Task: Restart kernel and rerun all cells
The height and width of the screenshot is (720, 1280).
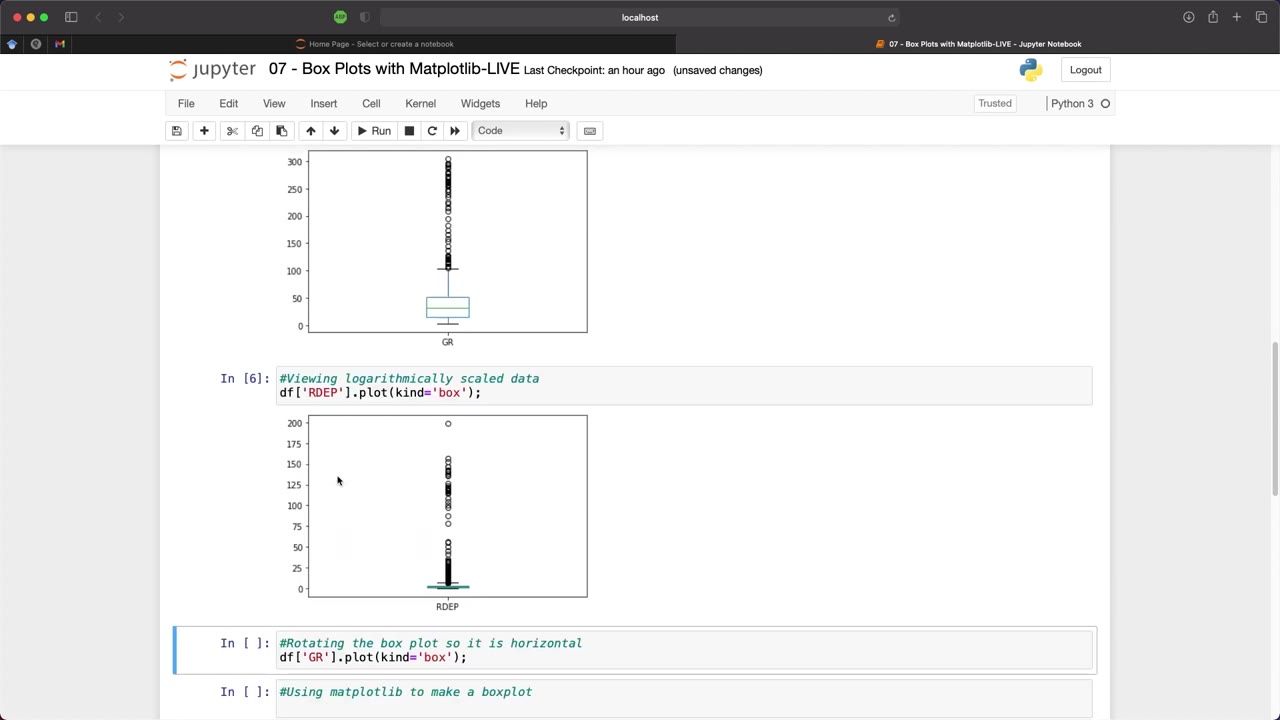Action: pos(455,131)
